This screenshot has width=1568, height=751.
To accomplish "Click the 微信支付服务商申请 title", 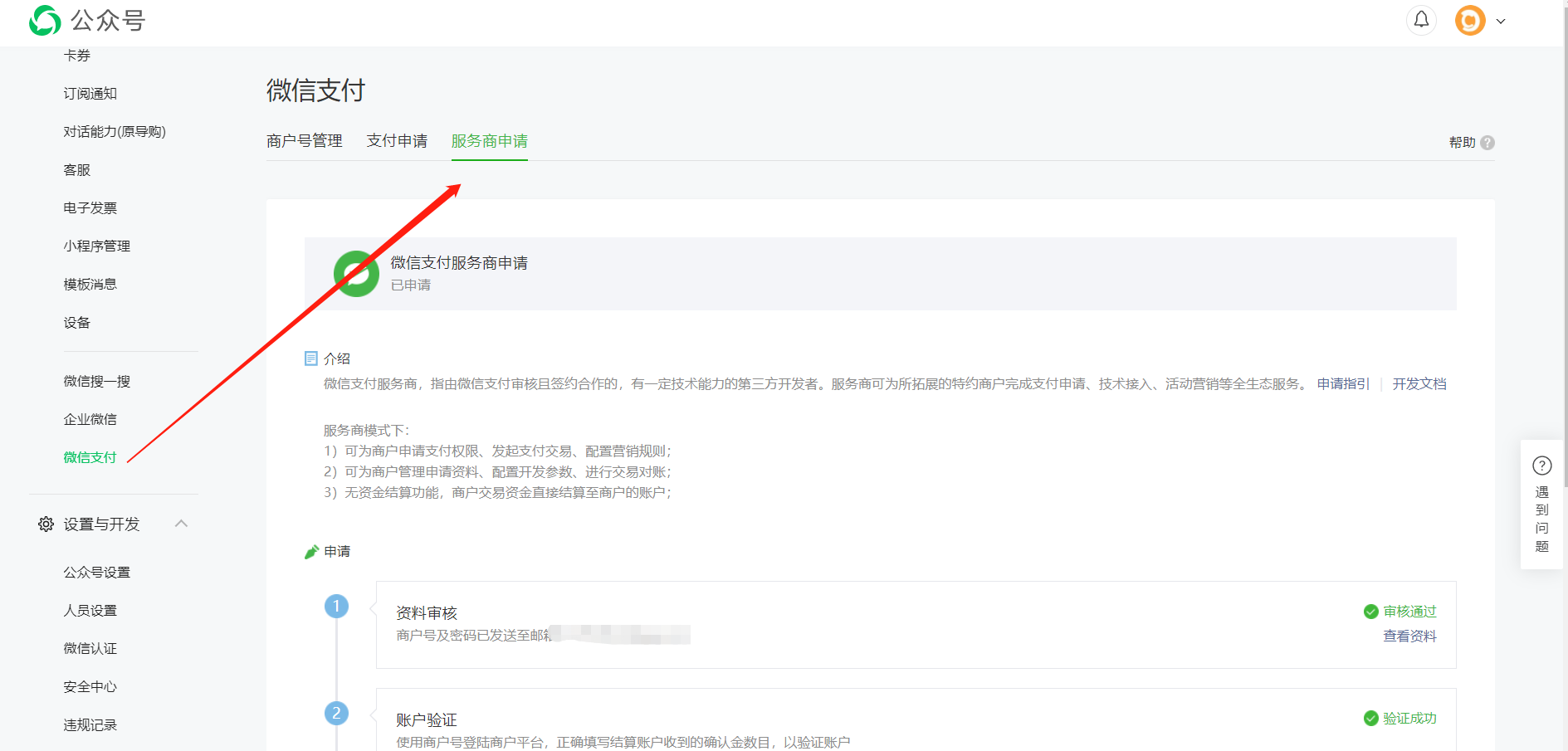I will [x=459, y=263].
